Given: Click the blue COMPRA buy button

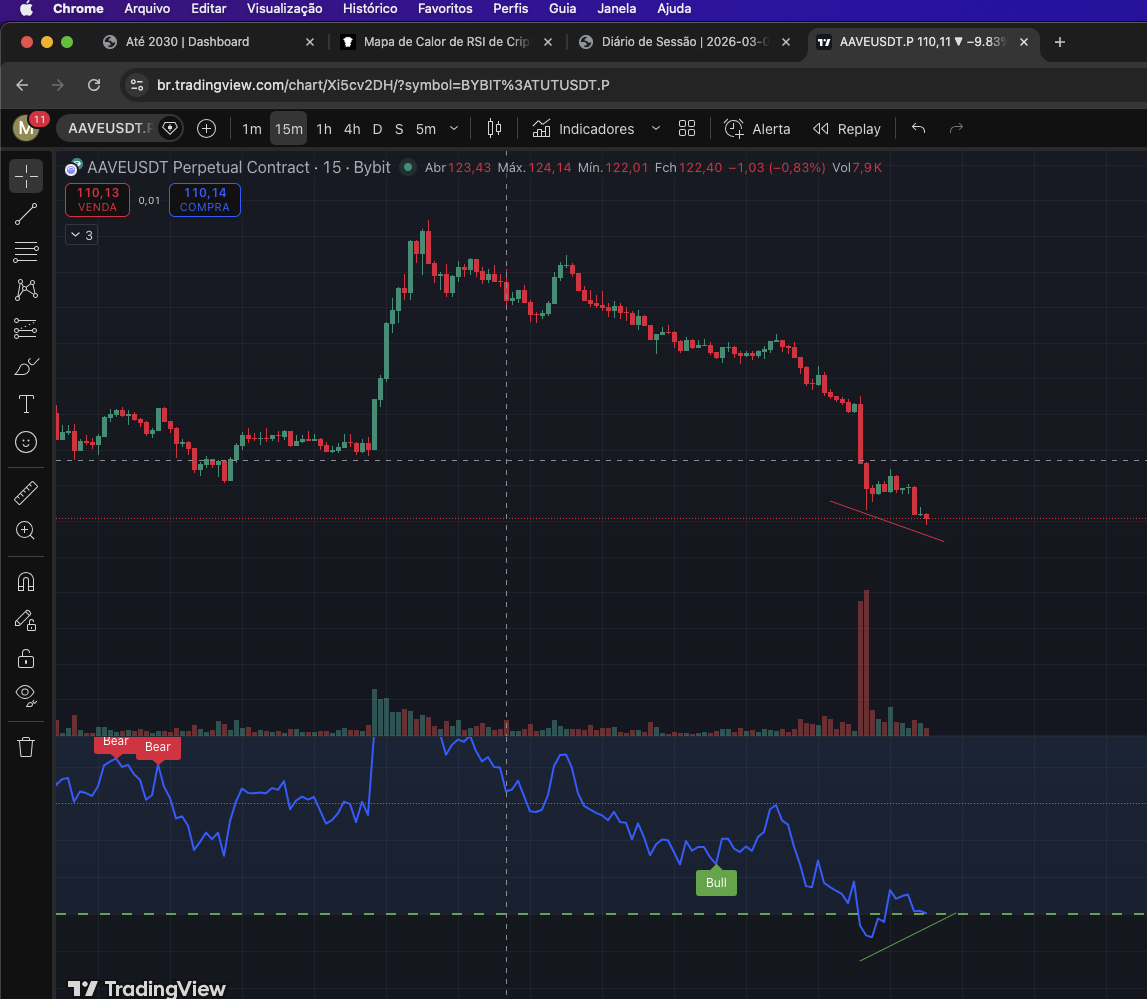Looking at the screenshot, I should [205, 200].
